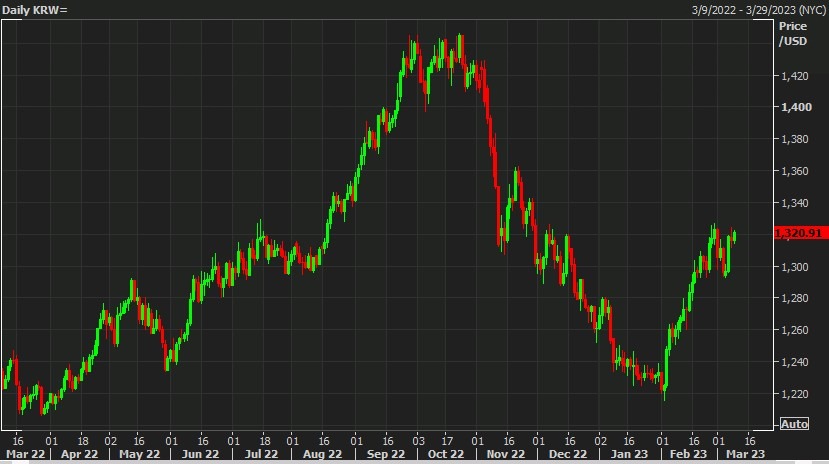This screenshot has width=829, height=464.
Task: Click the 1,280 price axis label
Action: [x=795, y=298]
